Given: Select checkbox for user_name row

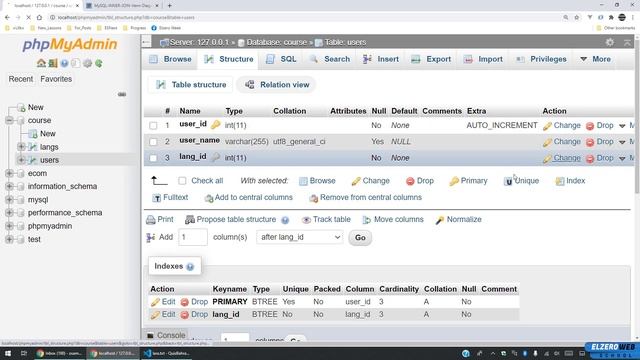Looking at the screenshot, I should point(153,142).
